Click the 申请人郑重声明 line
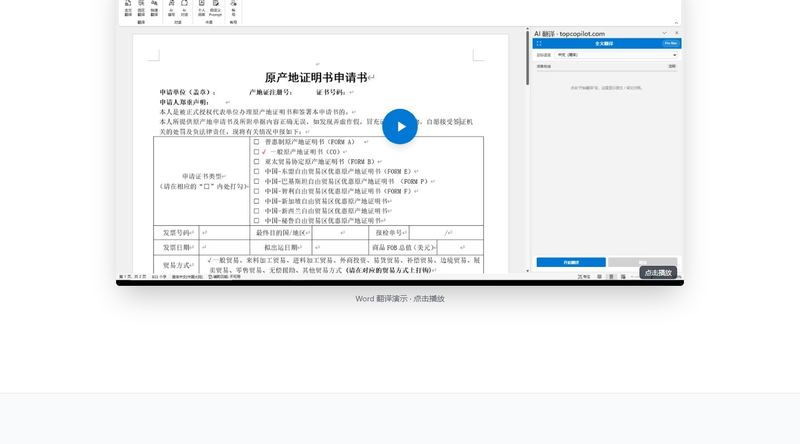This screenshot has height=444, width=800. point(184,102)
